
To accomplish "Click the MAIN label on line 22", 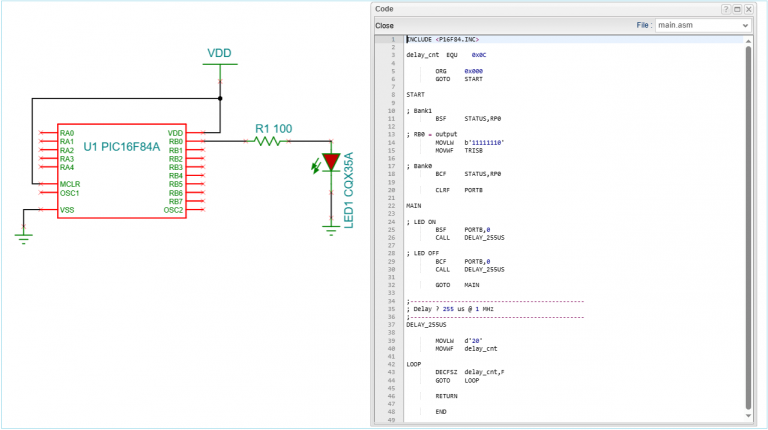I will click(413, 206).
